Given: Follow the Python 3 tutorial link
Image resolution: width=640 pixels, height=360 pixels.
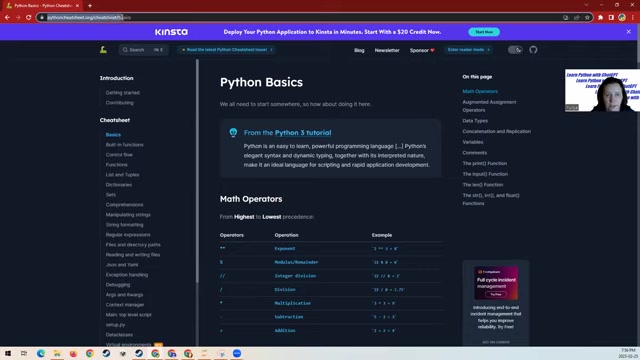Looking at the screenshot, I should (303, 133).
